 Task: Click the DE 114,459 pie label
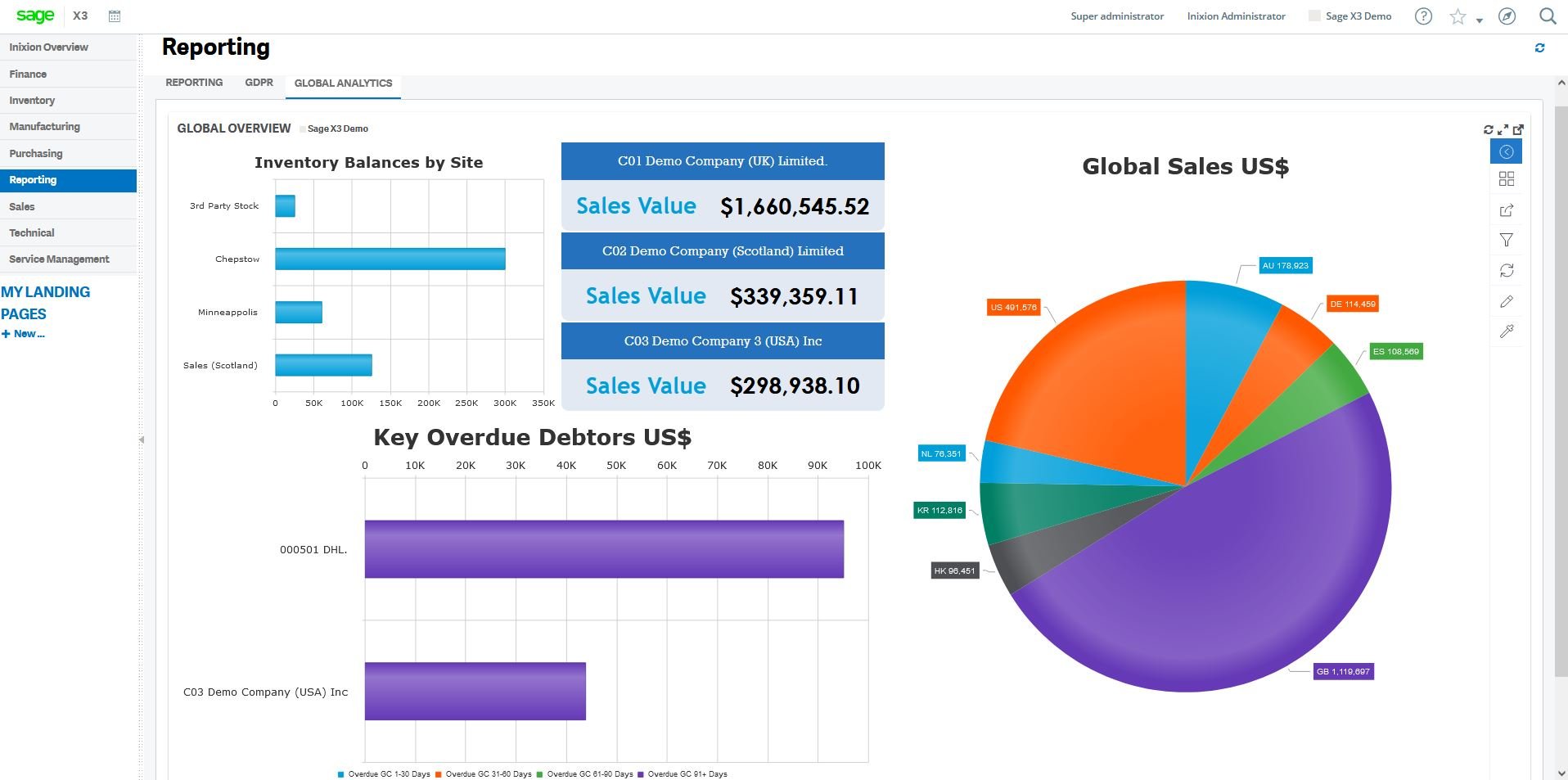(x=1352, y=304)
